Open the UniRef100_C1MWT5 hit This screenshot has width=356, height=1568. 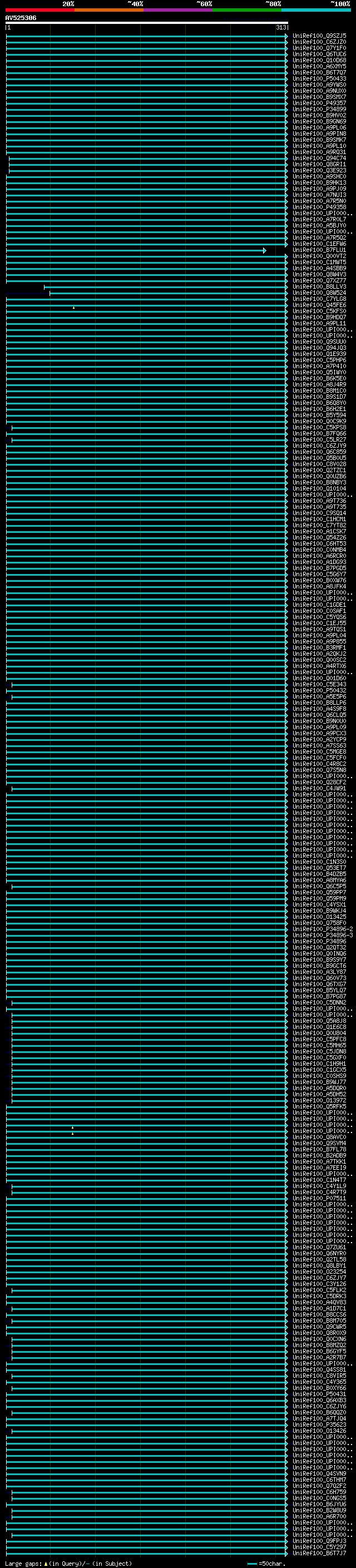pos(319,263)
